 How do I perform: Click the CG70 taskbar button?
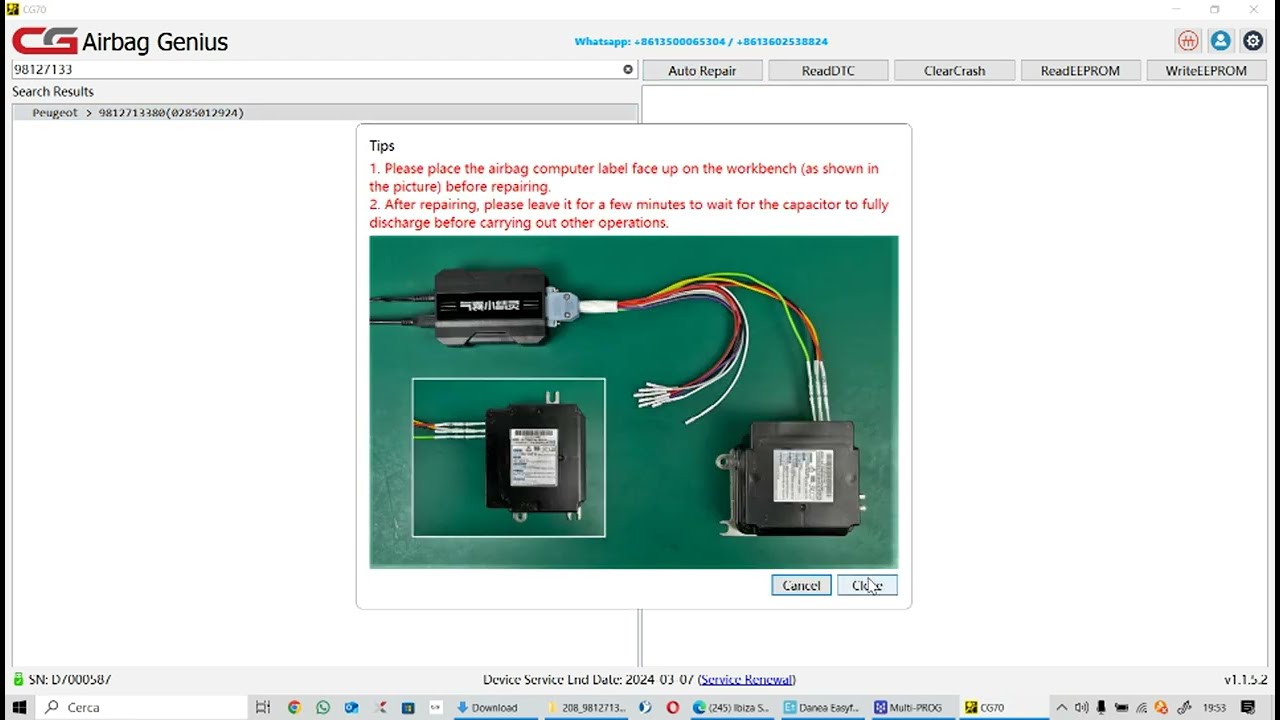[1002, 707]
